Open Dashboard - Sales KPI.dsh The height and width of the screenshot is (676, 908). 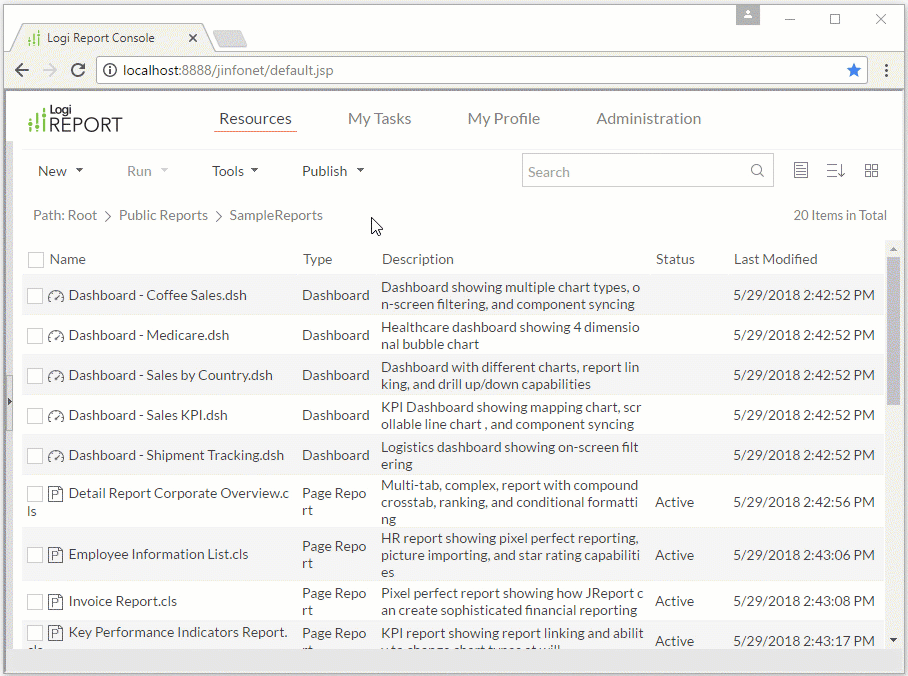148,415
